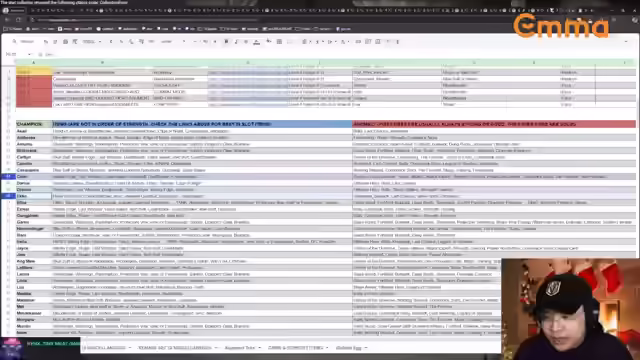Toggle strikethrough formatting
Screen dimensions: 640x360
[x=246, y=42]
